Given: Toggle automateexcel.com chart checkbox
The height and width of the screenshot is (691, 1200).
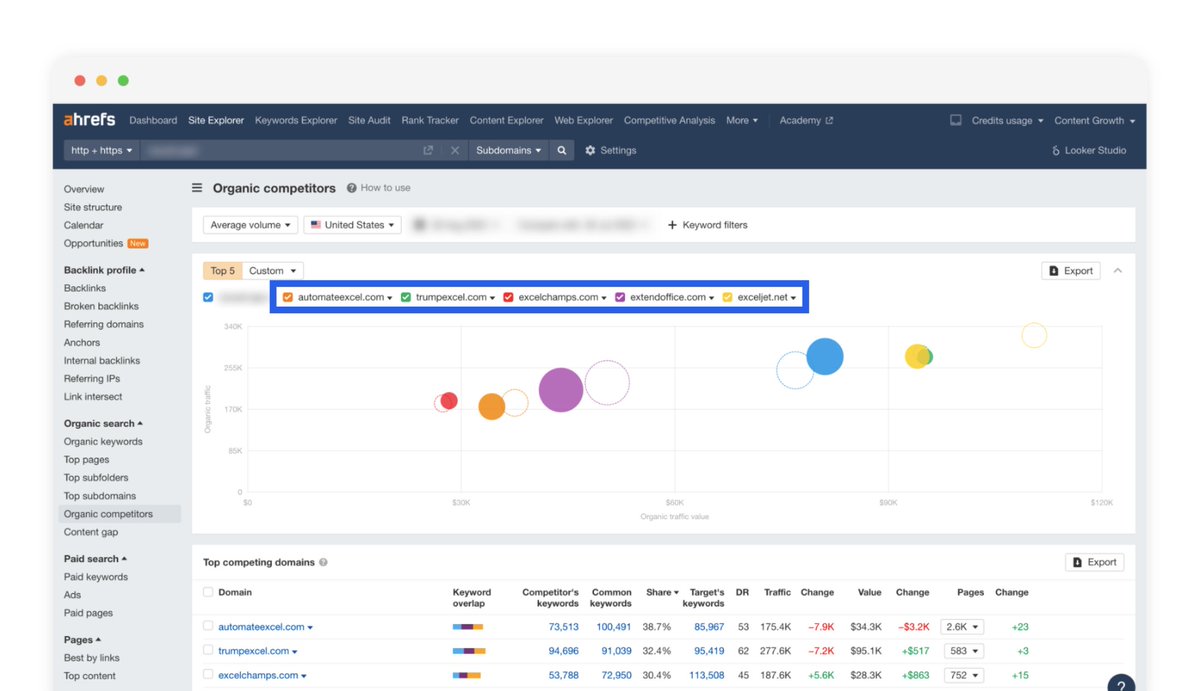Looking at the screenshot, I should 288,297.
